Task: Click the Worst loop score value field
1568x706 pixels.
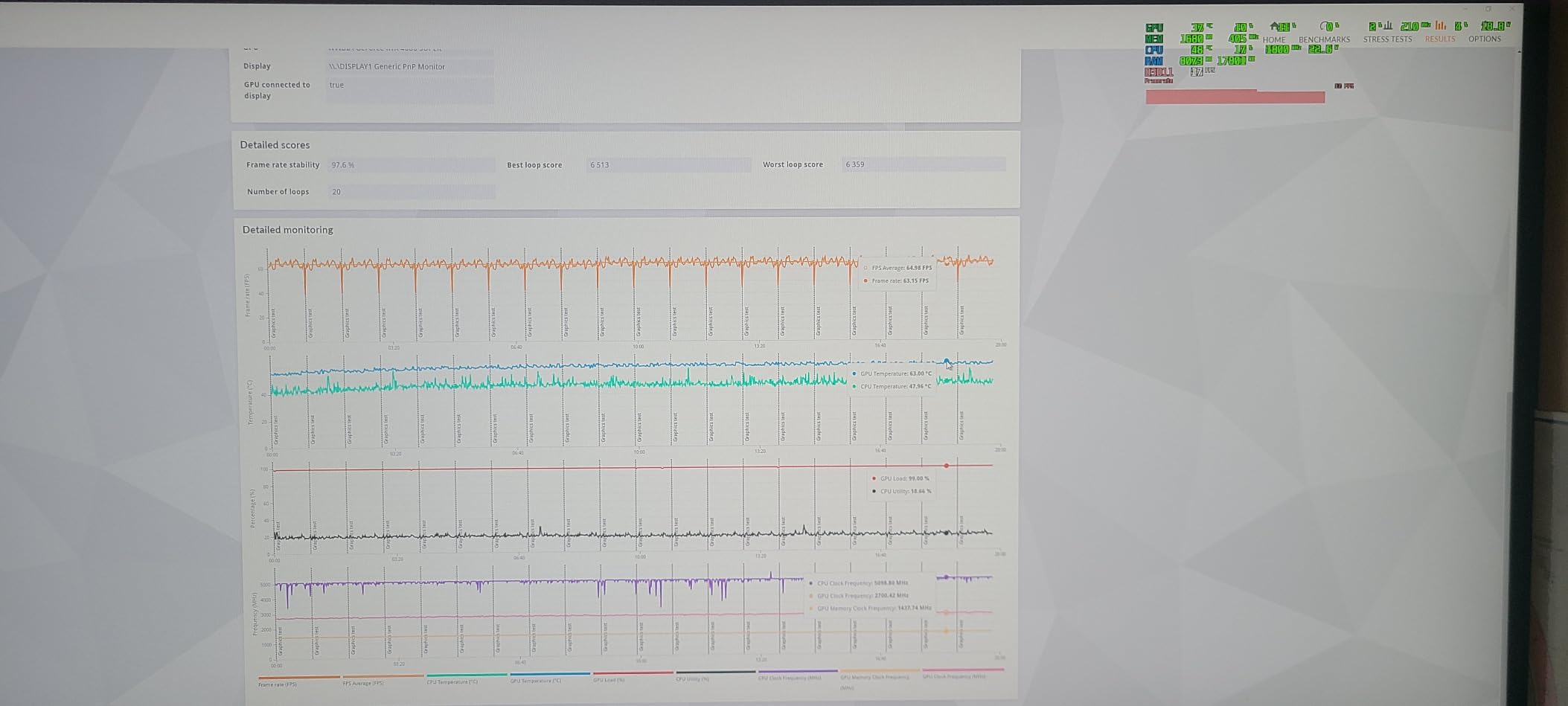Action: [923, 164]
